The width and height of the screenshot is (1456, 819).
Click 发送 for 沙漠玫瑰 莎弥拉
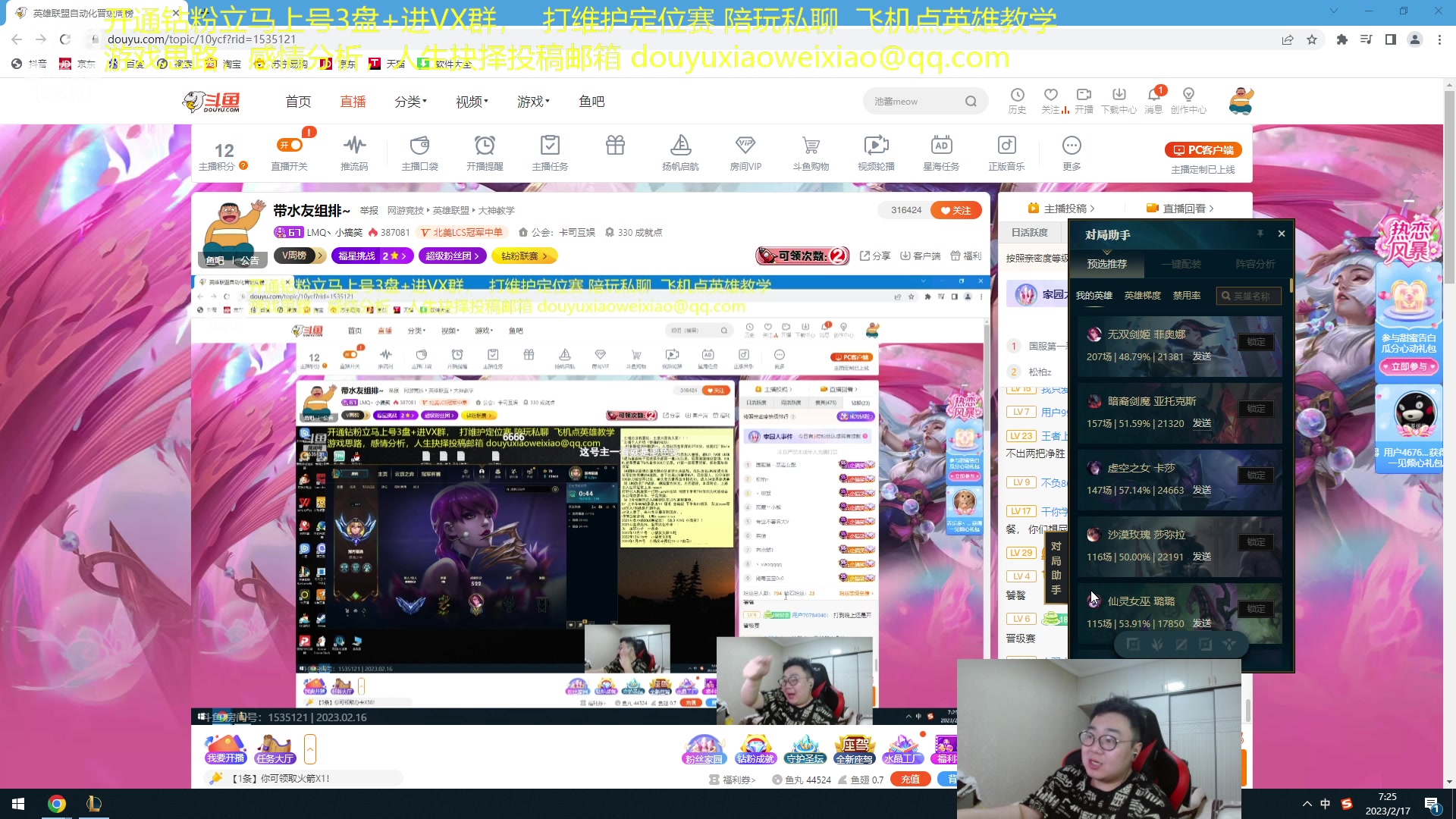click(x=1202, y=557)
